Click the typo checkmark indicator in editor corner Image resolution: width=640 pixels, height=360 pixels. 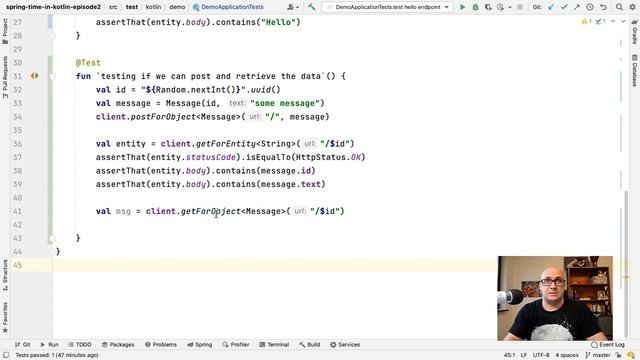click(600, 21)
